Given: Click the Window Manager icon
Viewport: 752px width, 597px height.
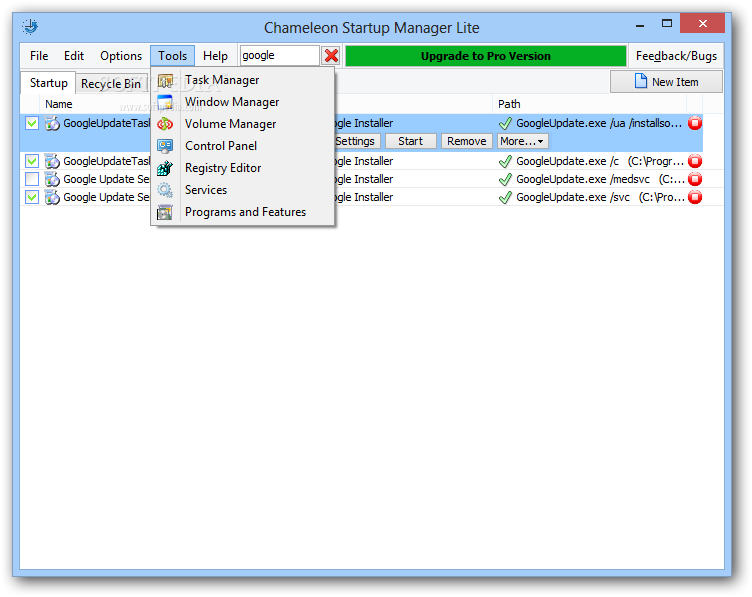Looking at the screenshot, I should point(165,102).
